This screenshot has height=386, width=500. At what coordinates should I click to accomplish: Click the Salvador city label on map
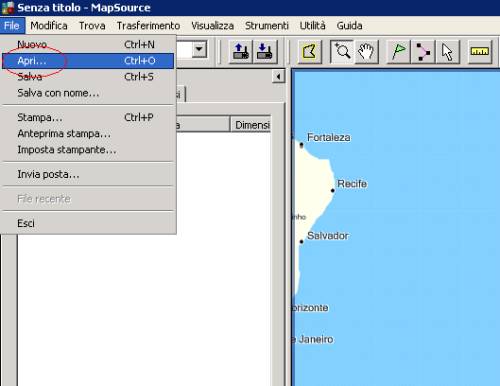coord(328,236)
